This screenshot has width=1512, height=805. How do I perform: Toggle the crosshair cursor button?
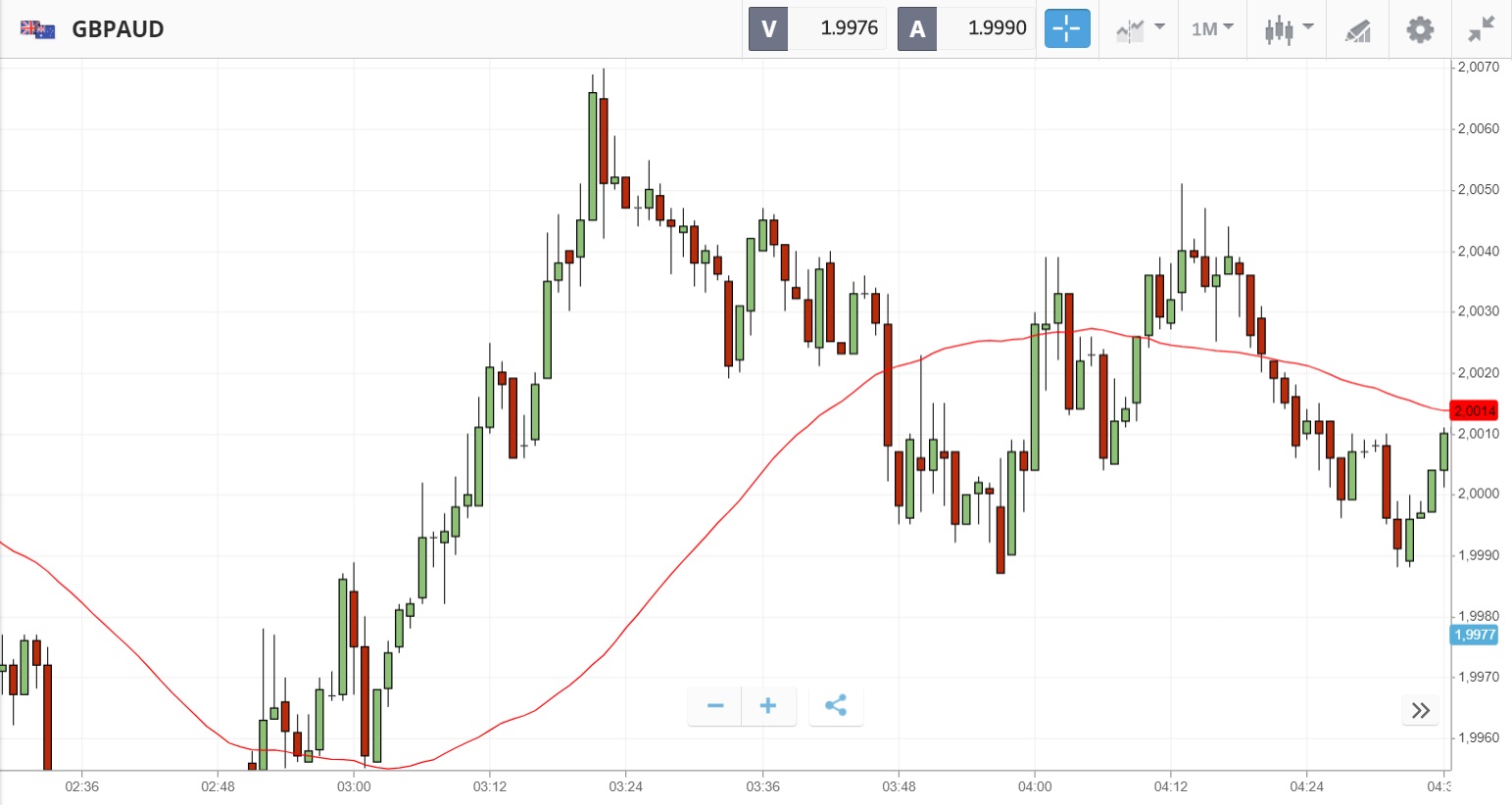coord(1066,28)
